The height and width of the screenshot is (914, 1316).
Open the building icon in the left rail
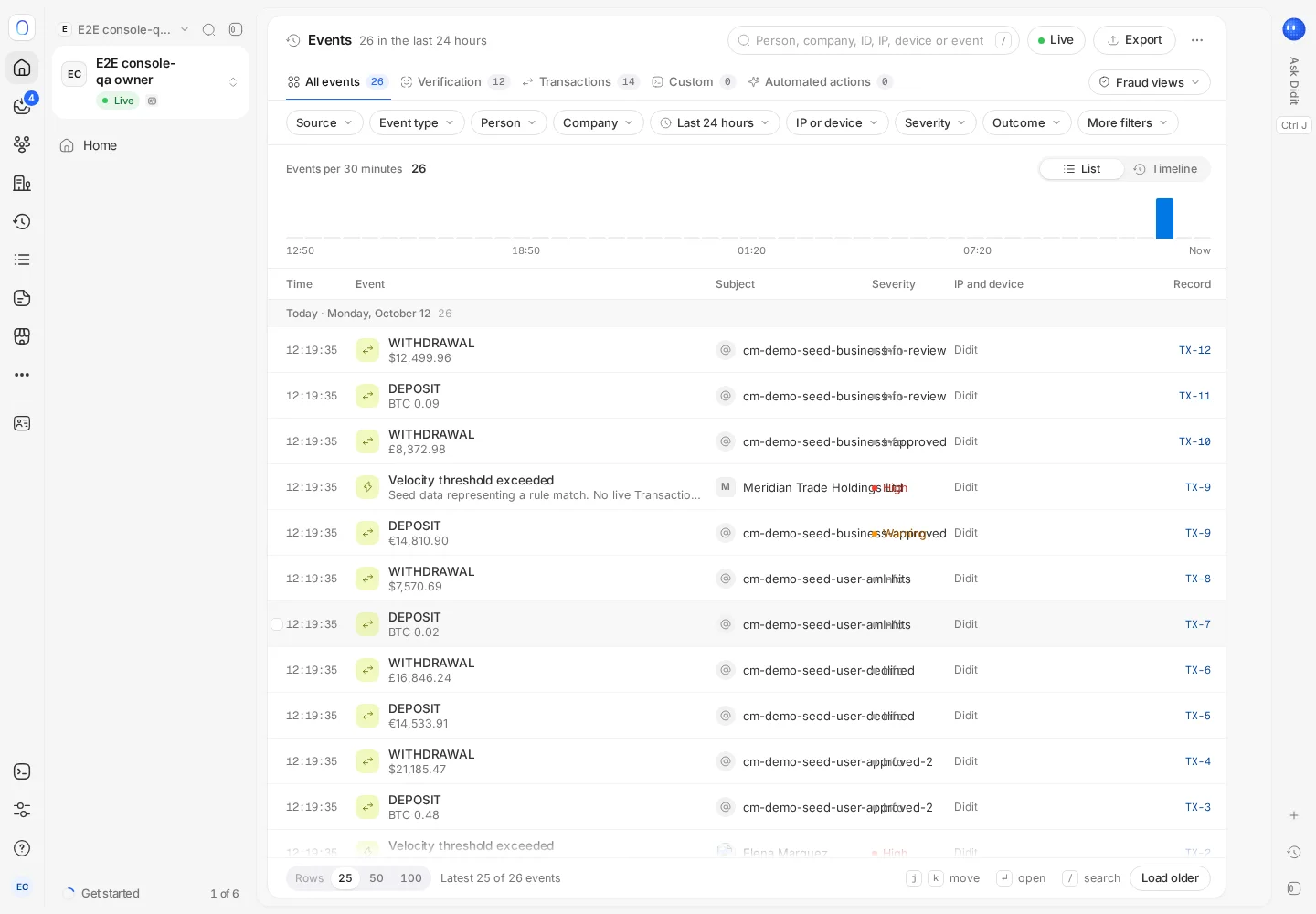(x=22, y=183)
